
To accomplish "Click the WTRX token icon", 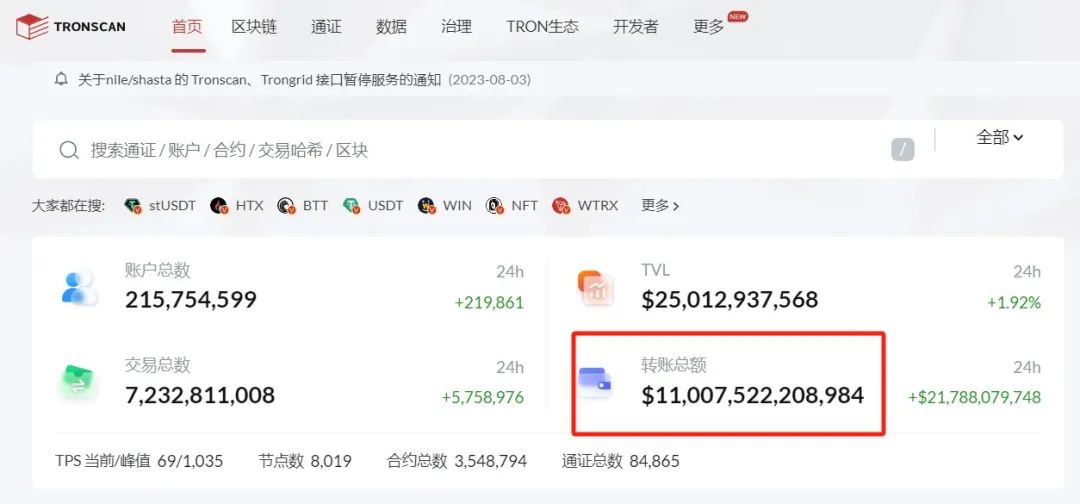I will pos(561,205).
